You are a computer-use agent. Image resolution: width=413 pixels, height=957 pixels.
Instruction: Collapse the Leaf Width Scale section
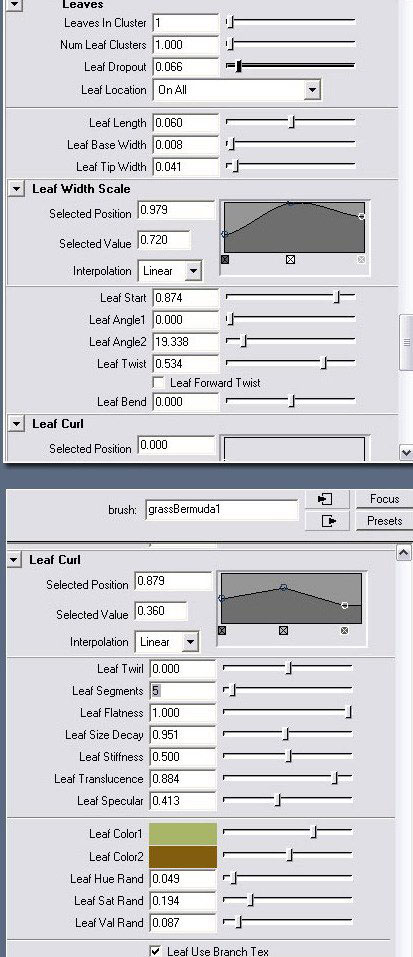[16, 189]
